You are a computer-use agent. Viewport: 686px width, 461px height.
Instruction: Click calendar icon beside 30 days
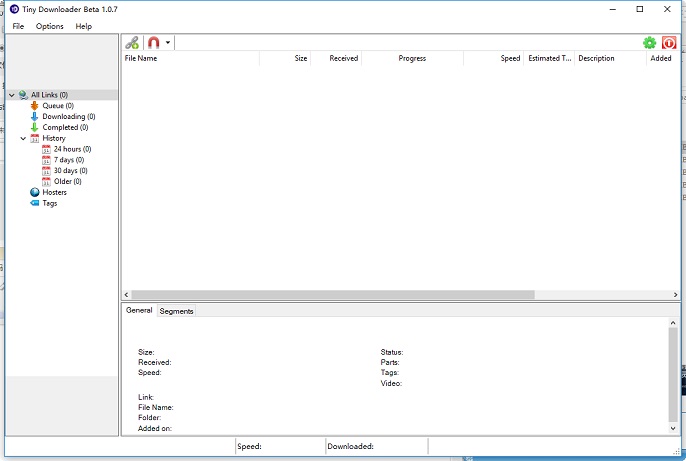click(x=46, y=171)
